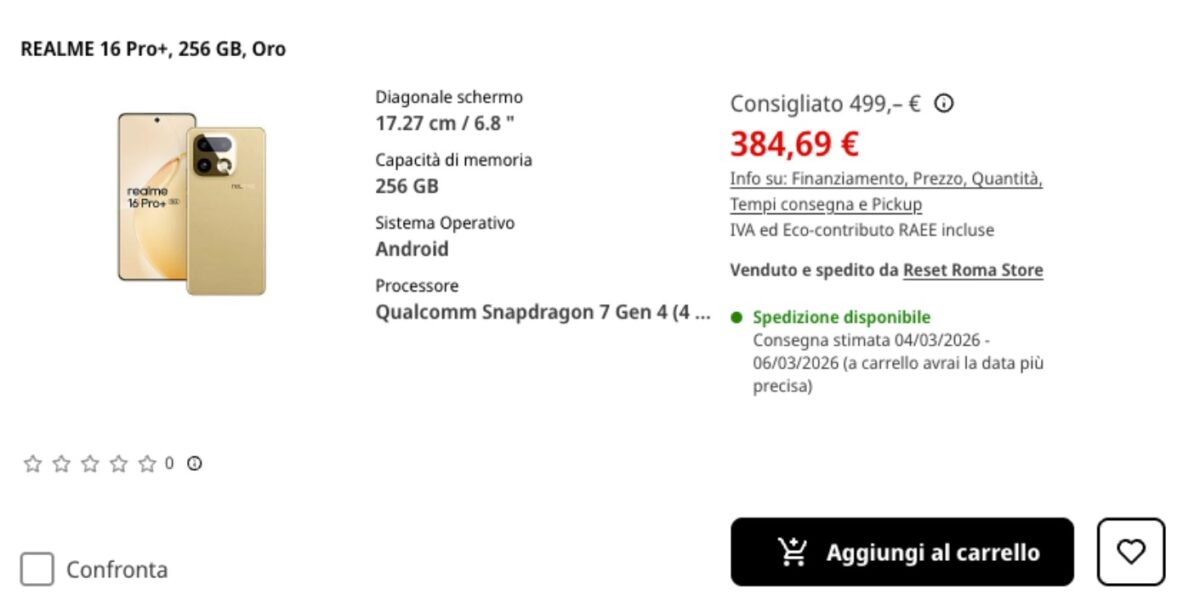
Task: Click the middle star in the rating row
Action: tap(90, 463)
